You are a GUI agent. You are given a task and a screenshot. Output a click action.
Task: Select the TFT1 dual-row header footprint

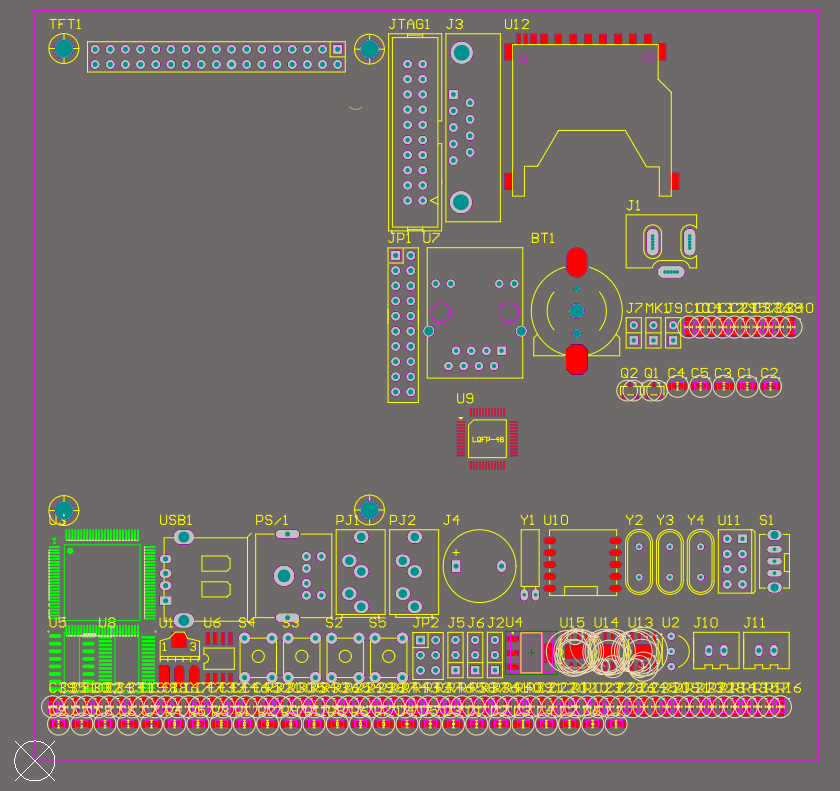click(216, 57)
